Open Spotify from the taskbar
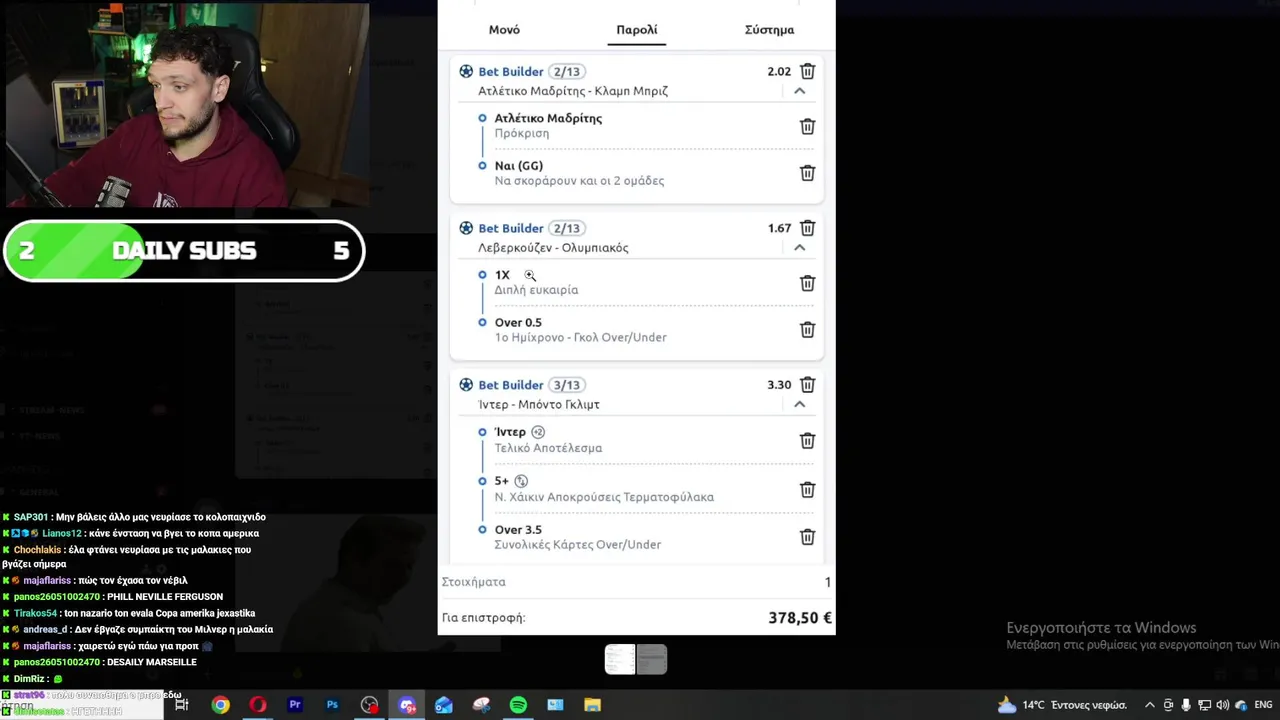 (x=518, y=705)
